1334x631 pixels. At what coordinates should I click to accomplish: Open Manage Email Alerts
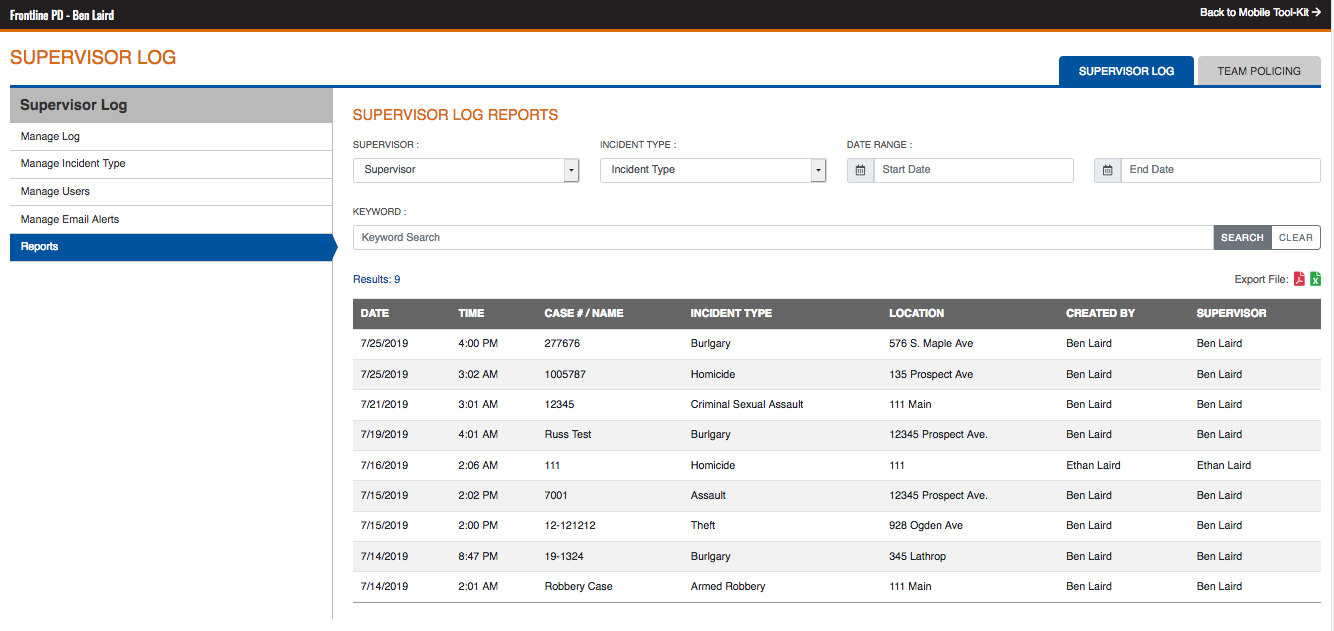click(x=70, y=219)
